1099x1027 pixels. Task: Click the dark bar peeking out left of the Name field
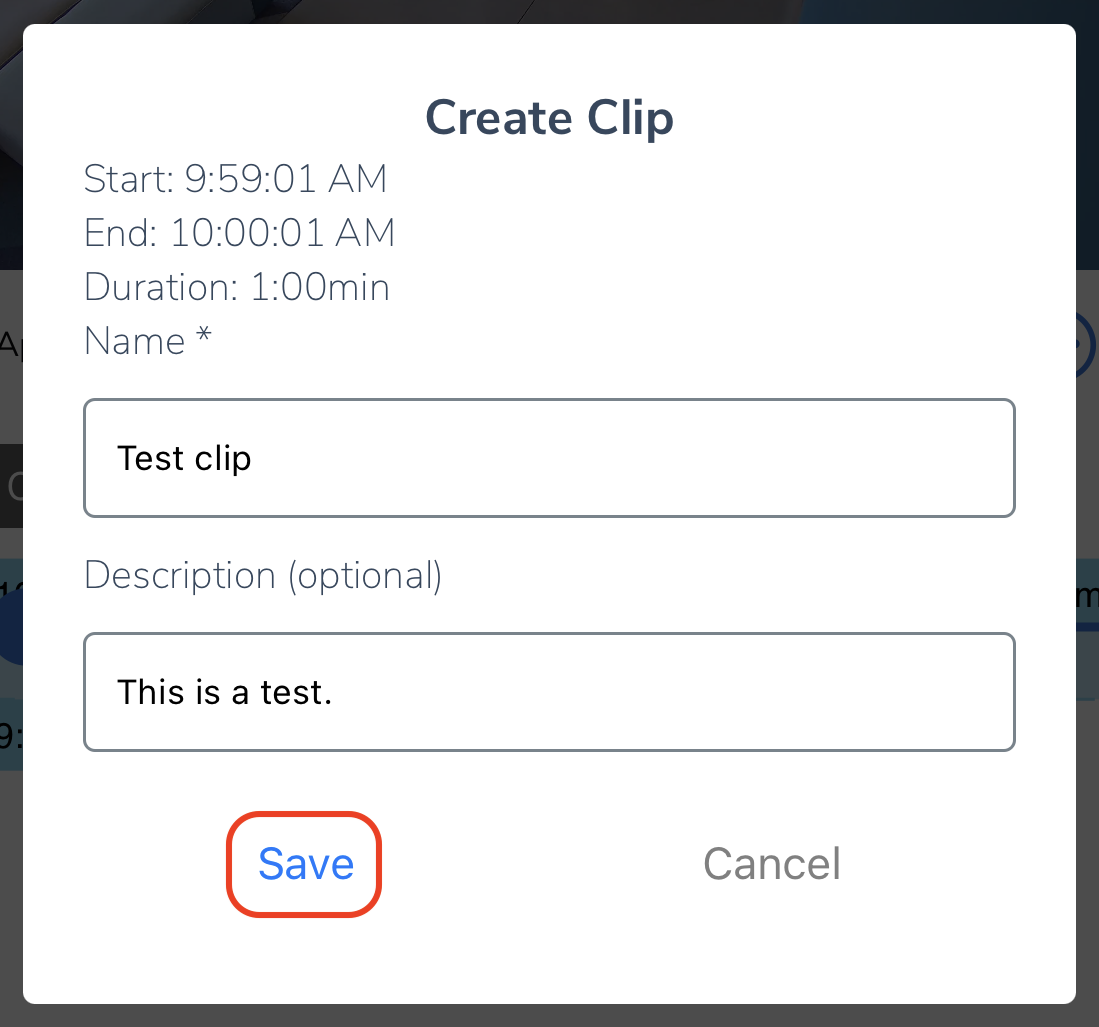(11, 485)
